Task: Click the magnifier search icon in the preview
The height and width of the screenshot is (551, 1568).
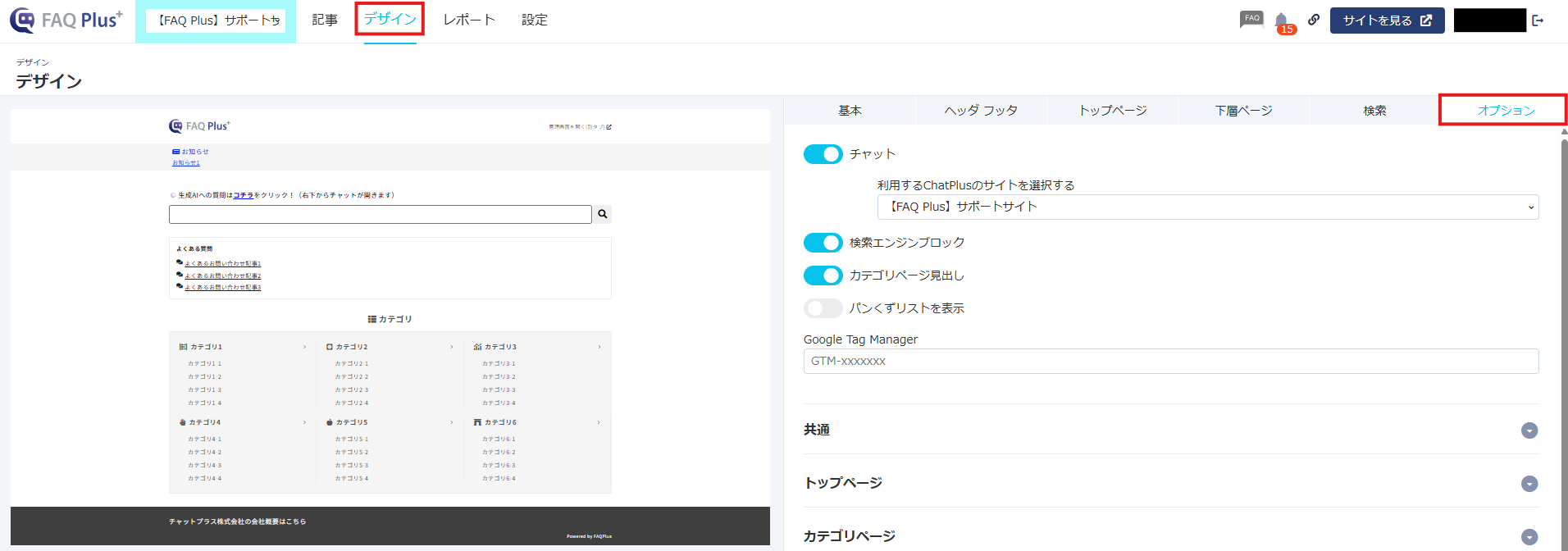Action: click(x=603, y=214)
